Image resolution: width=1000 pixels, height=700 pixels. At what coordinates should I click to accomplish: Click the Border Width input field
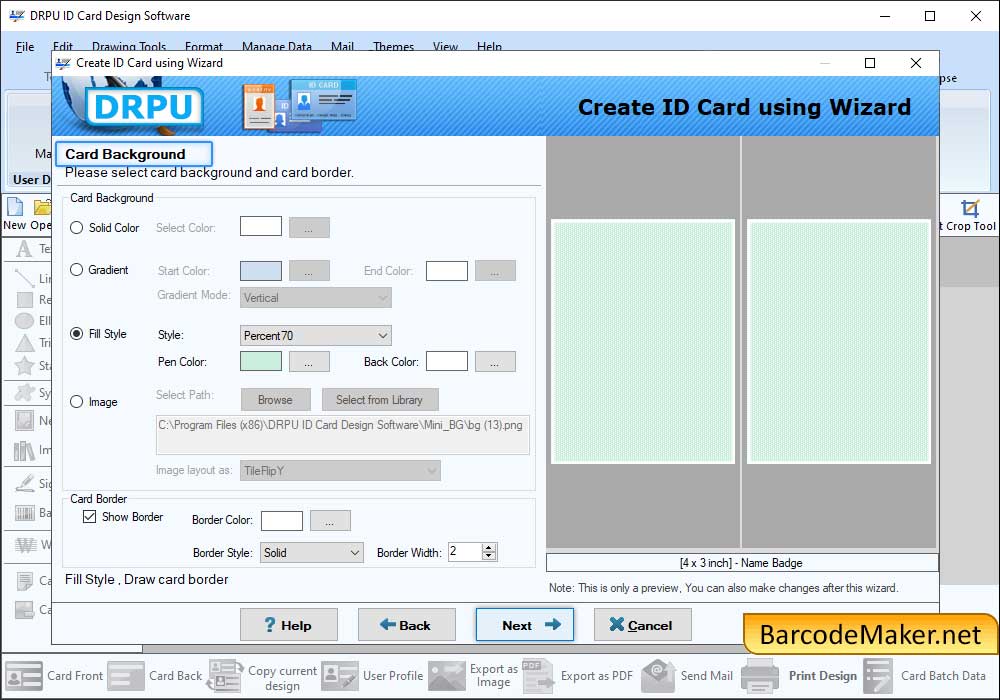(465, 551)
